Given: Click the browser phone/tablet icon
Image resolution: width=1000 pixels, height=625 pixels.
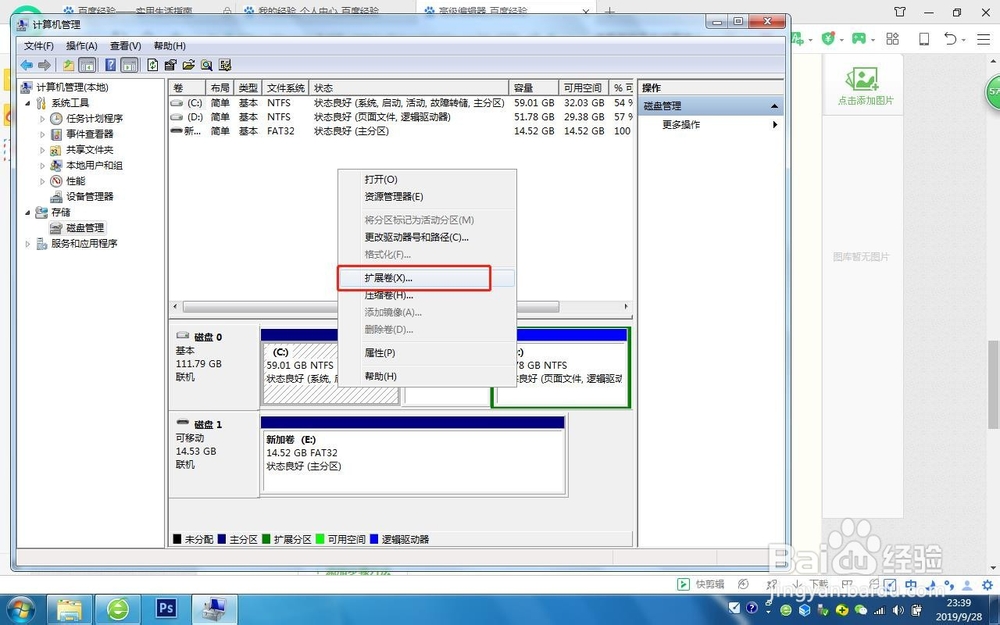Looking at the screenshot, I should tap(923, 39).
